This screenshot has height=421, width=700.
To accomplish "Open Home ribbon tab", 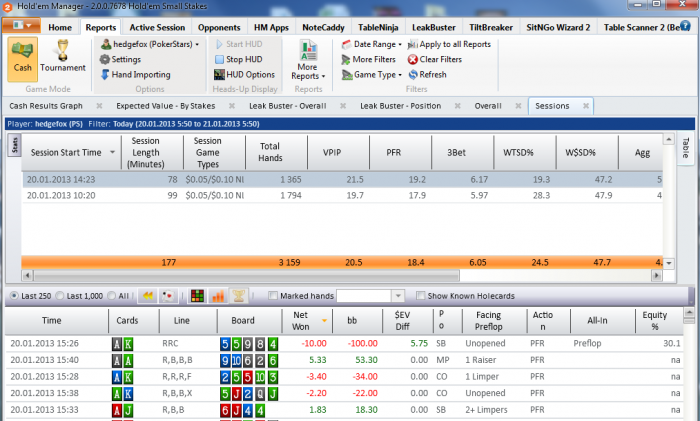I will click(x=60, y=27).
